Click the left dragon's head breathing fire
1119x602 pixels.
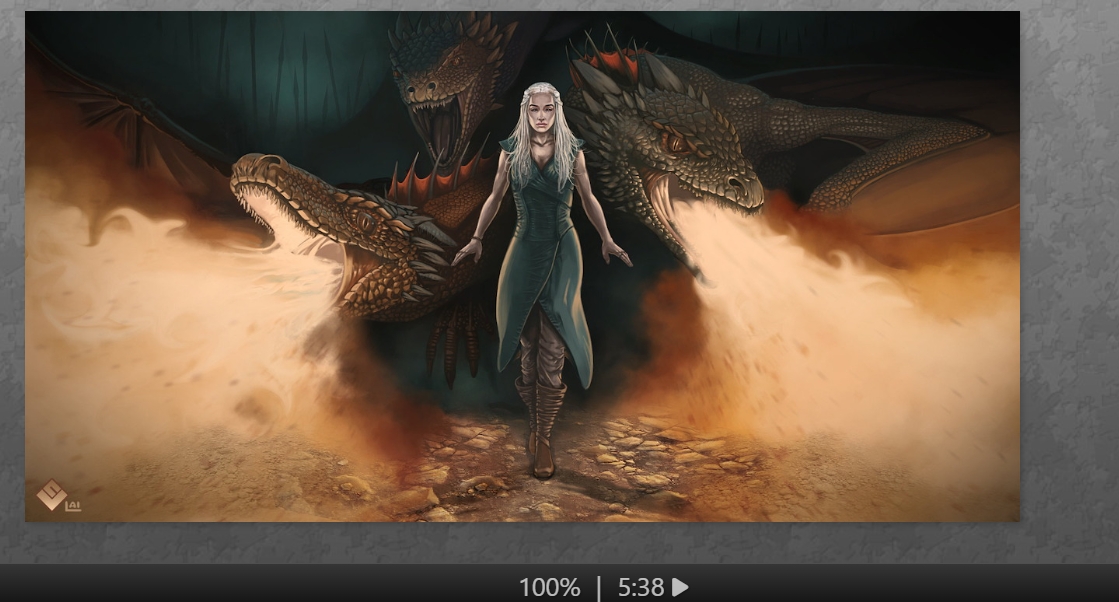[300, 200]
